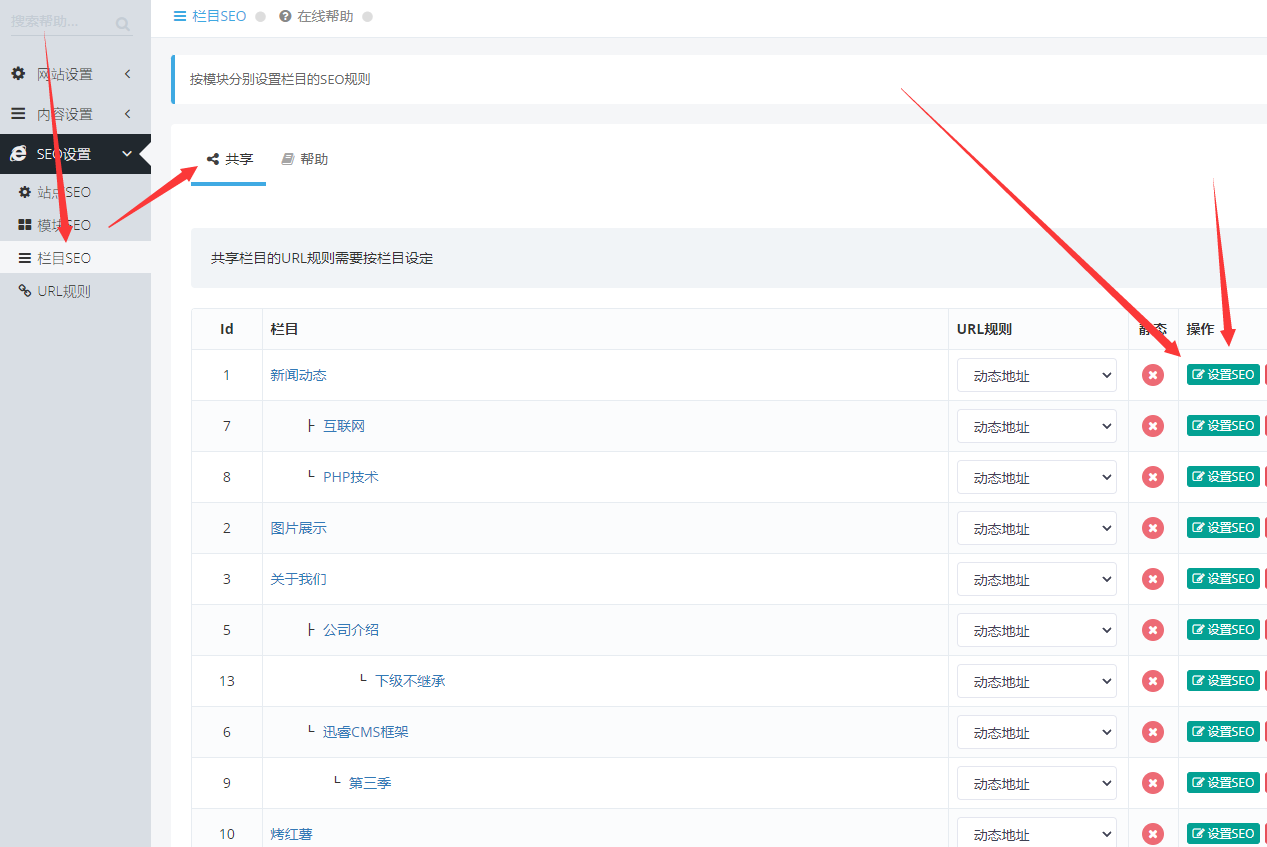Switch to the 共享 tab
This screenshot has height=847, width=1267.
pos(229,159)
